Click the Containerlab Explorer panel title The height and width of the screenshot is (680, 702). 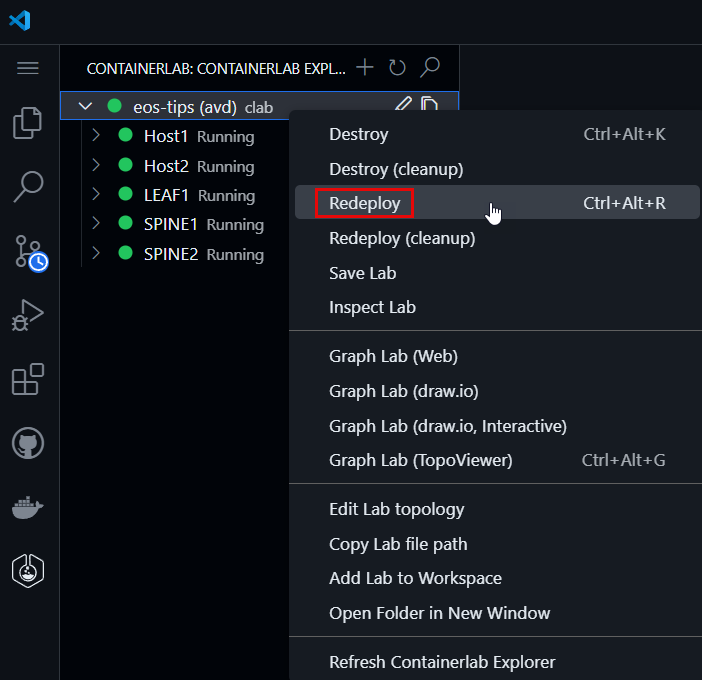(216, 68)
